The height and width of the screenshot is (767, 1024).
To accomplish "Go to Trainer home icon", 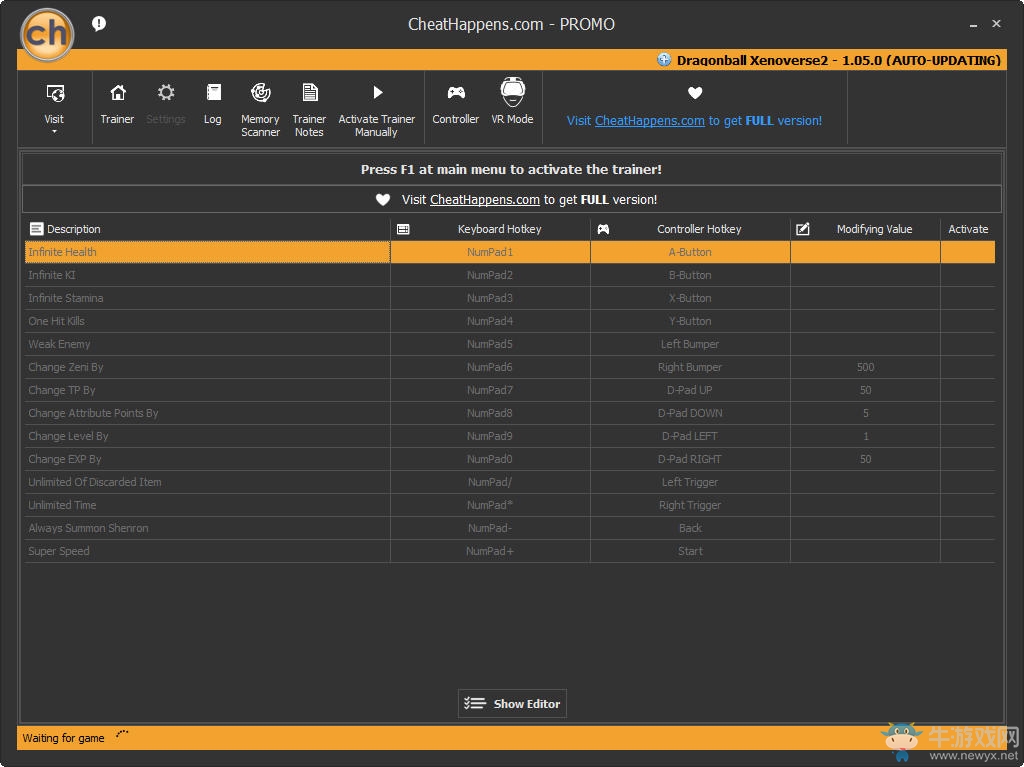I will [118, 93].
